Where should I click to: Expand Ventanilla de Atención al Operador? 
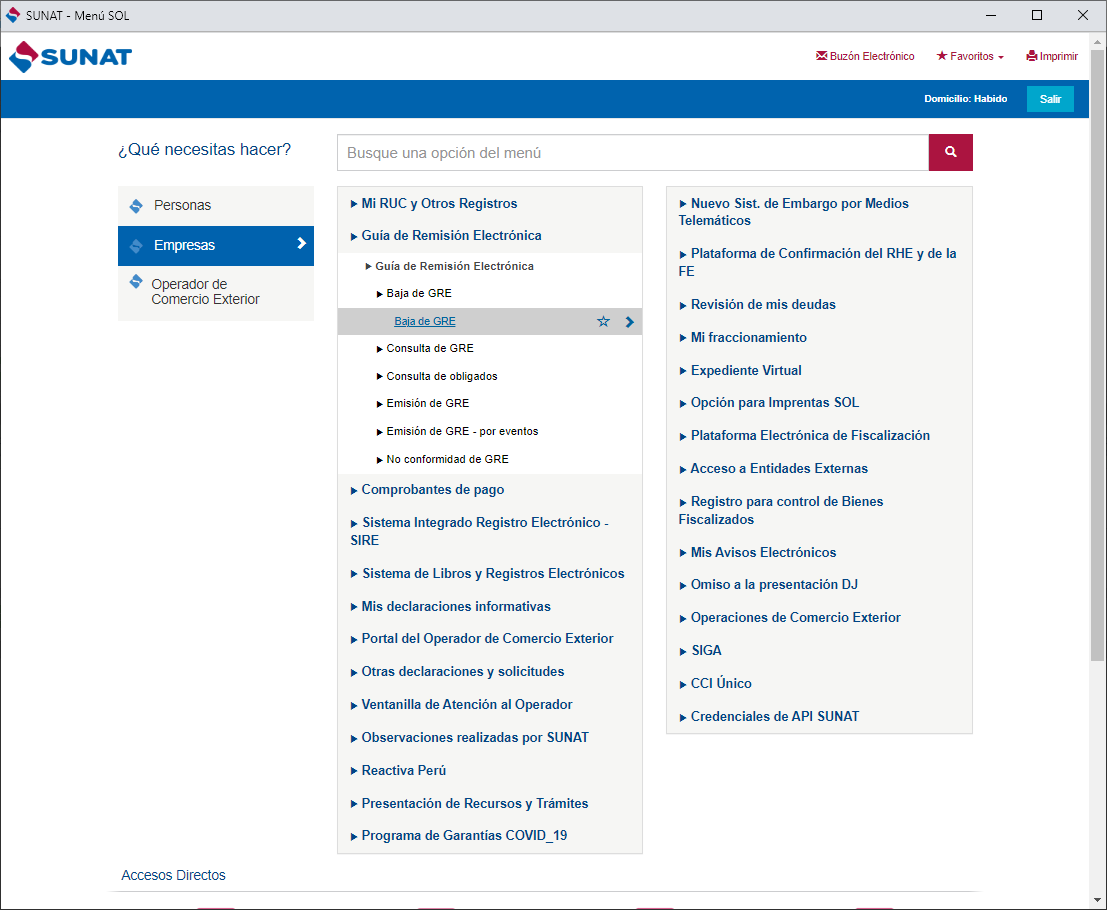(x=462, y=705)
